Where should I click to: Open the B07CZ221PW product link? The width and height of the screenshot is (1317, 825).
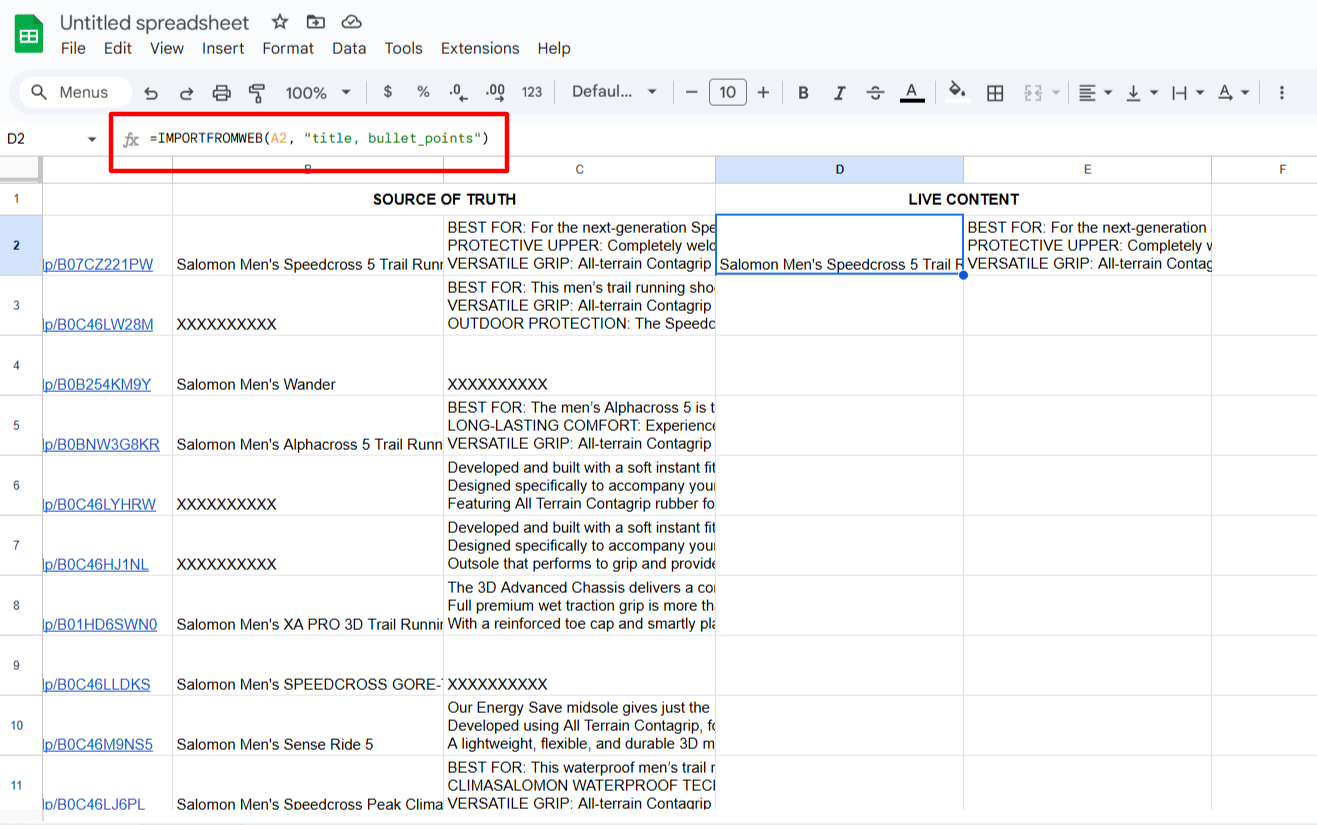coord(98,265)
